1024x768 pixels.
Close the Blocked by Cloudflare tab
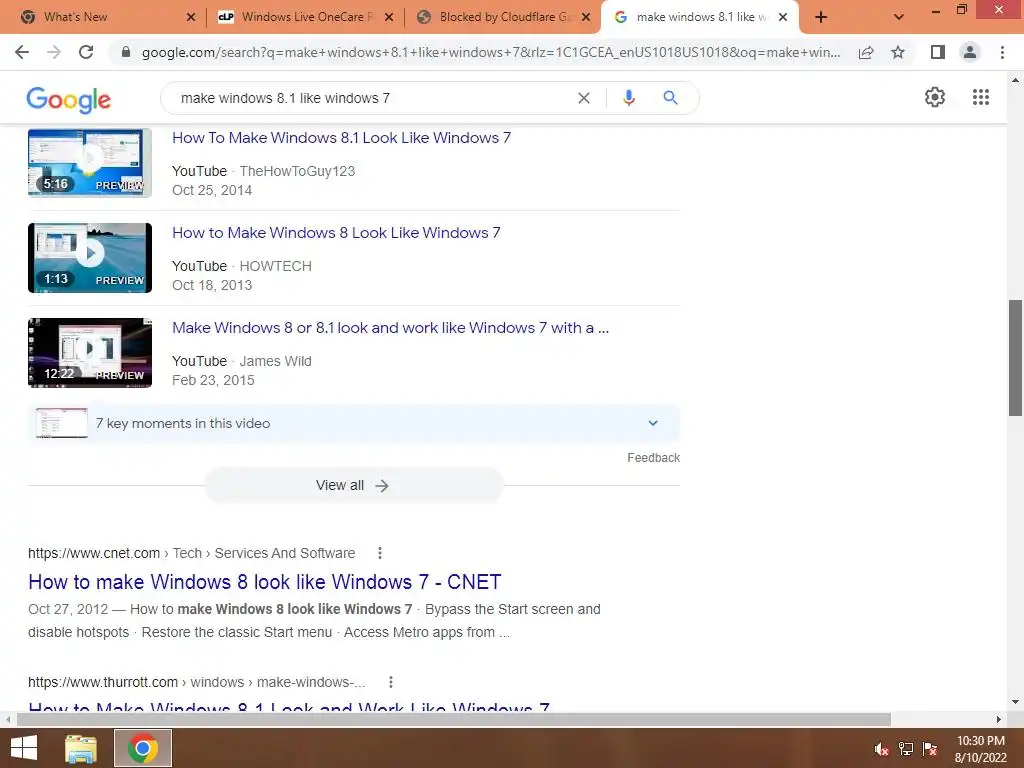pos(586,17)
